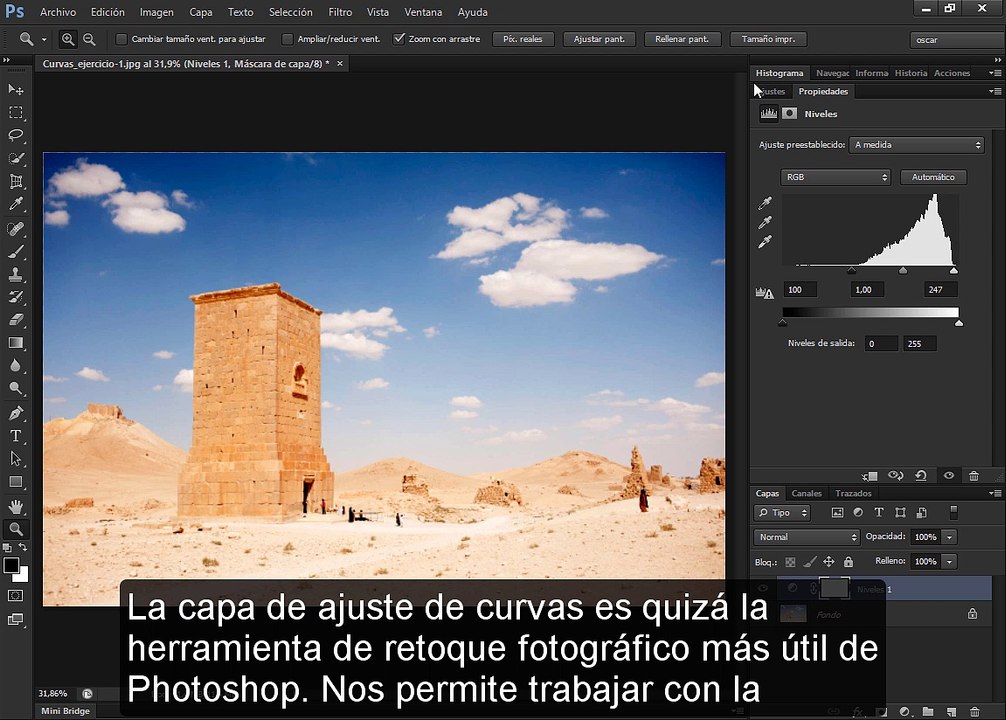Pick the white point eyedropper in Niveles
1006x720 pixels.
pos(765,242)
